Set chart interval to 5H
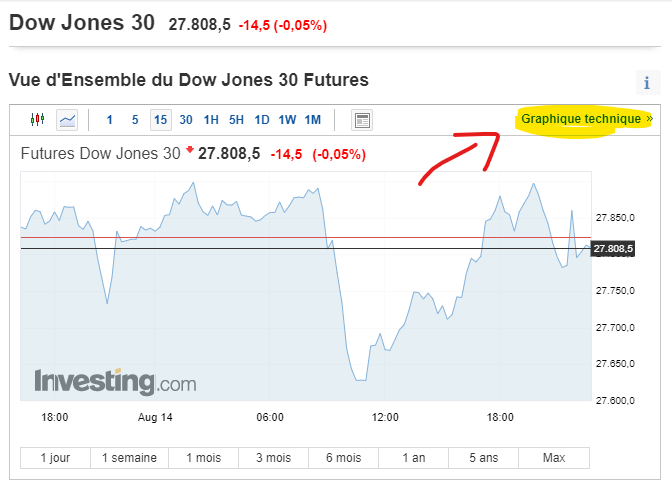The image size is (672, 488). point(236,120)
